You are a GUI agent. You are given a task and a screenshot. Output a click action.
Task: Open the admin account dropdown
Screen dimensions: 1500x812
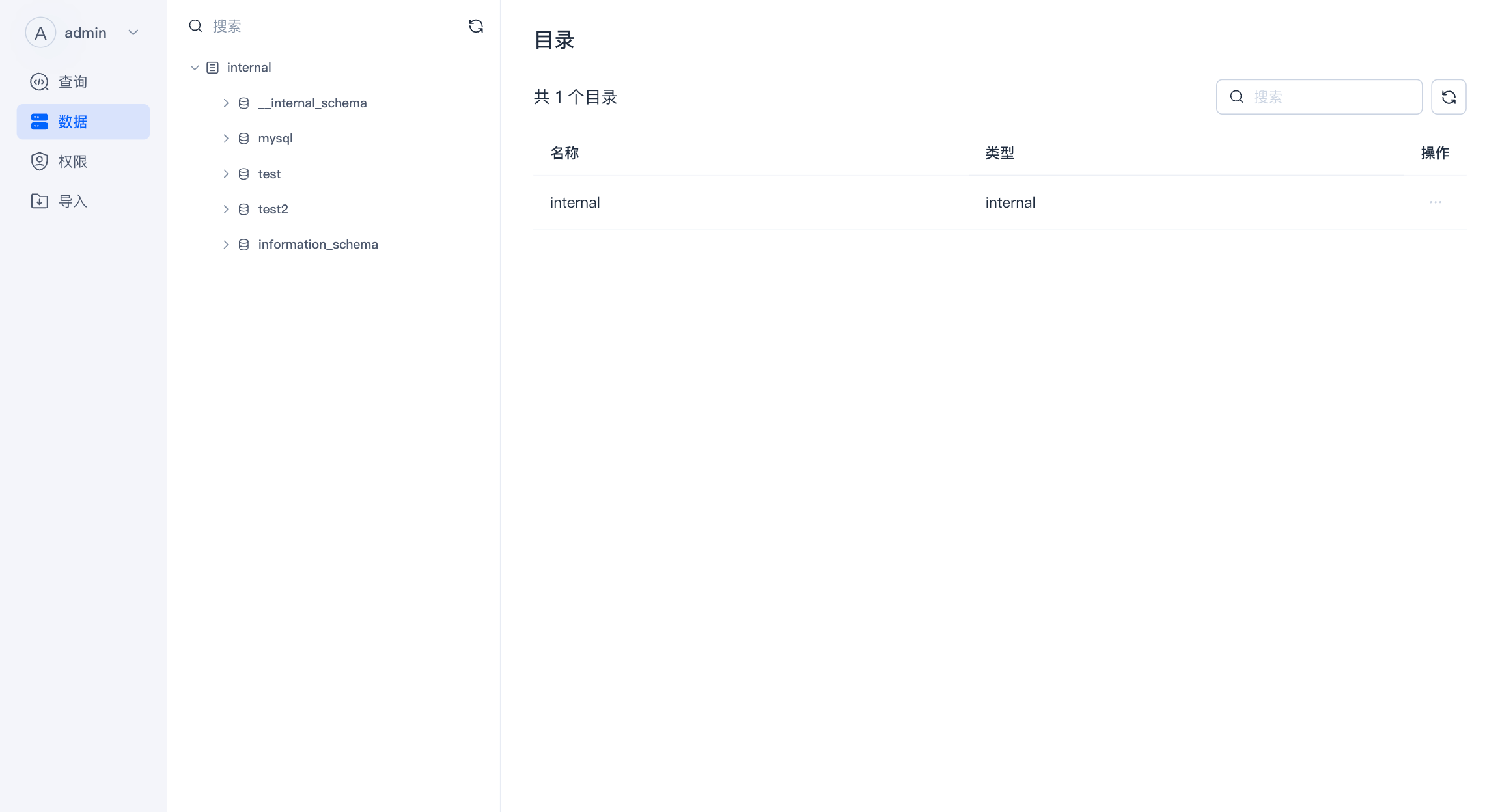tap(133, 32)
